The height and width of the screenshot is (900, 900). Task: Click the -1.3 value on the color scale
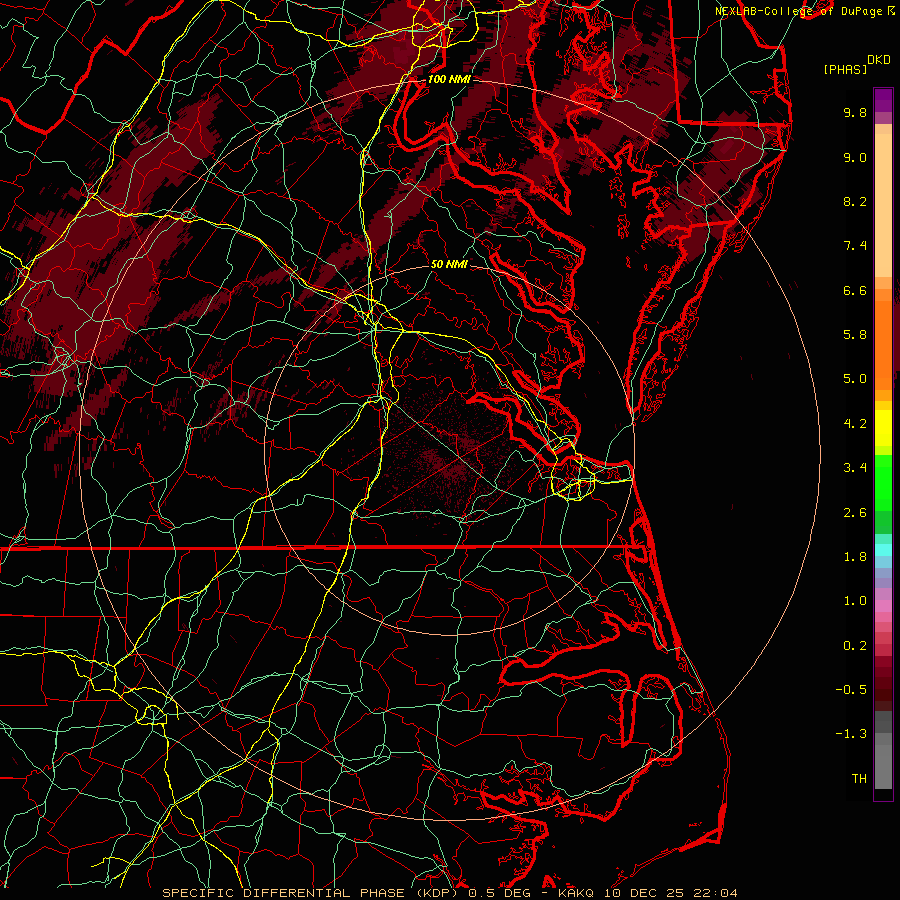tap(851, 734)
